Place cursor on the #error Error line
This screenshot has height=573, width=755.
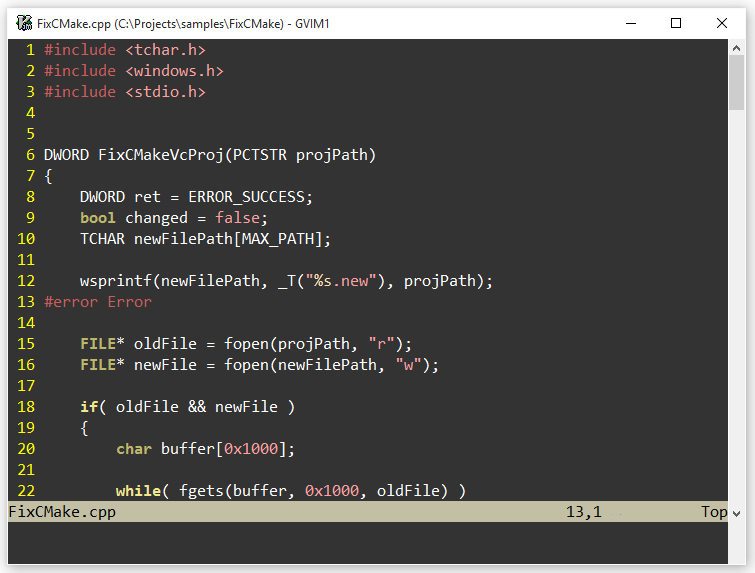(98, 302)
